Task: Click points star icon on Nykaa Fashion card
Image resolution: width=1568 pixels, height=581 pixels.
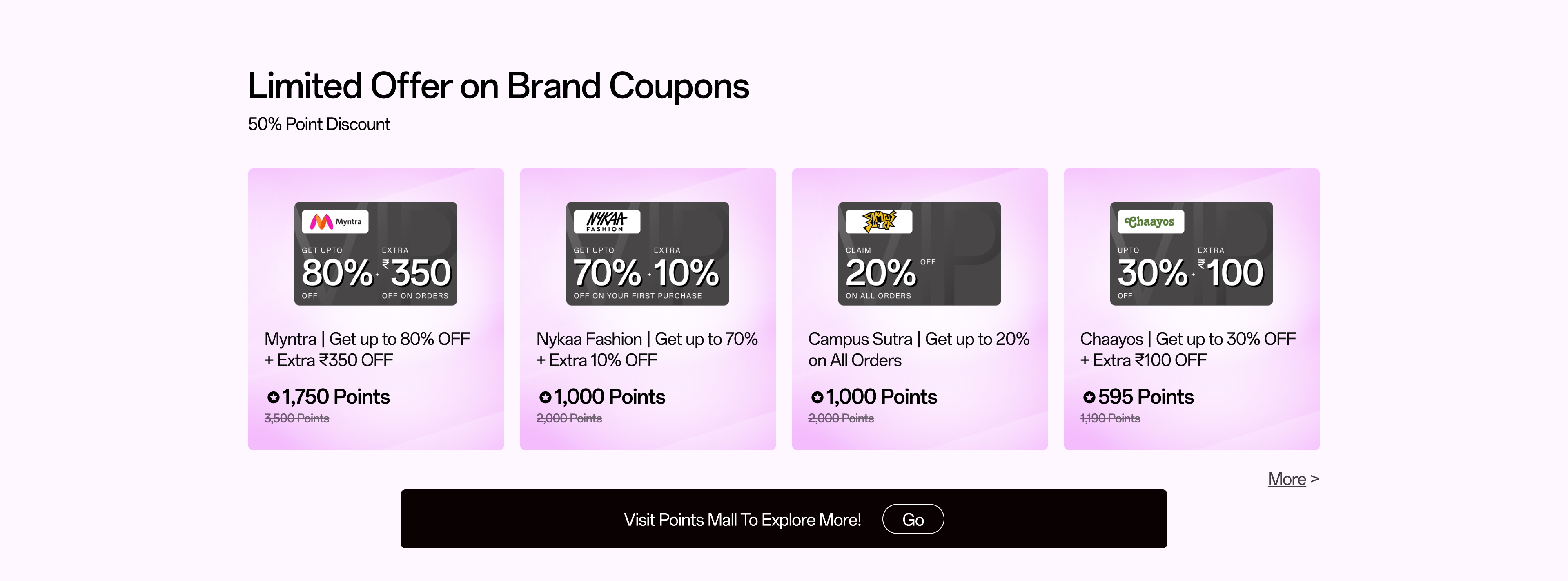Action: click(545, 398)
